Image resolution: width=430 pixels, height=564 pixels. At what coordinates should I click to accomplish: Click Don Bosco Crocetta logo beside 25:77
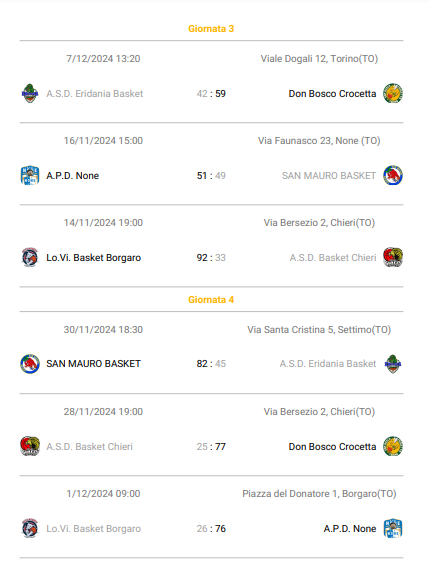point(393,446)
